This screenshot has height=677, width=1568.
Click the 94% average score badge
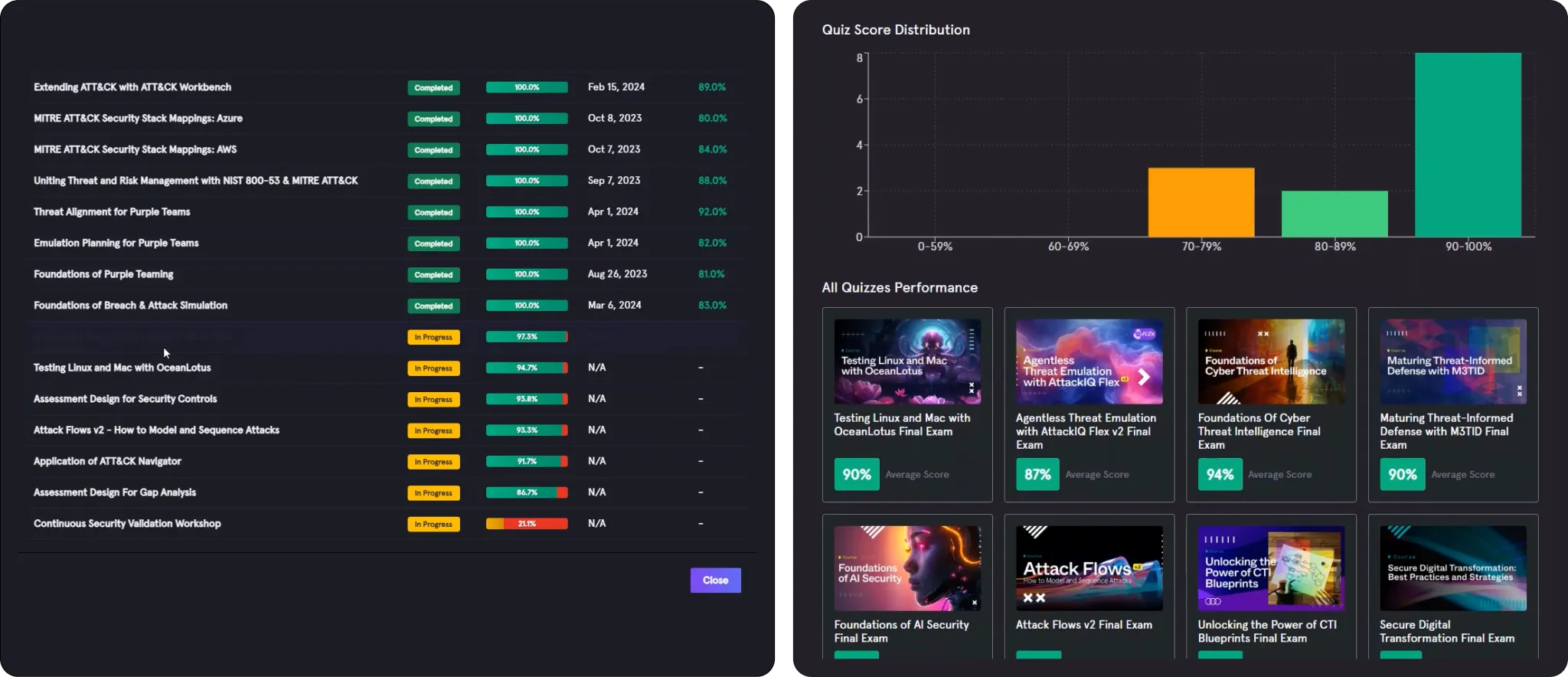(1220, 475)
